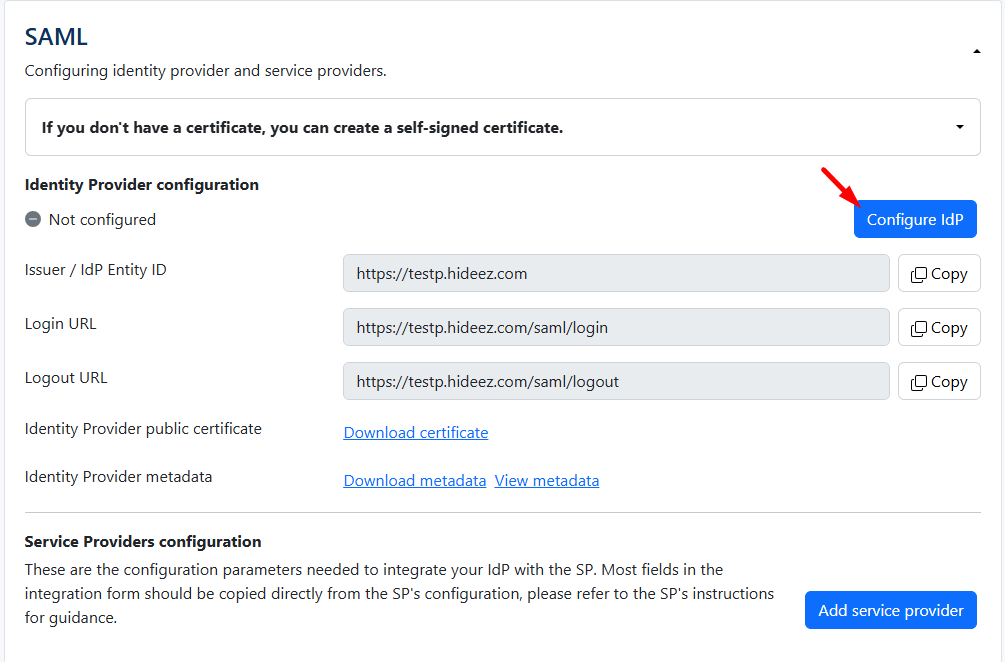Image resolution: width=1005 pixels, height=662 pixels.
Task: Collapse the SAML section using the top arrow
Action: pos(976,51)
